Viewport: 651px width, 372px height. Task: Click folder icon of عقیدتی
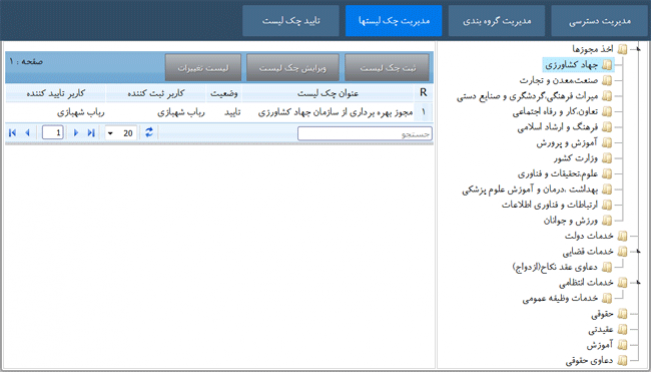[622, 330]
